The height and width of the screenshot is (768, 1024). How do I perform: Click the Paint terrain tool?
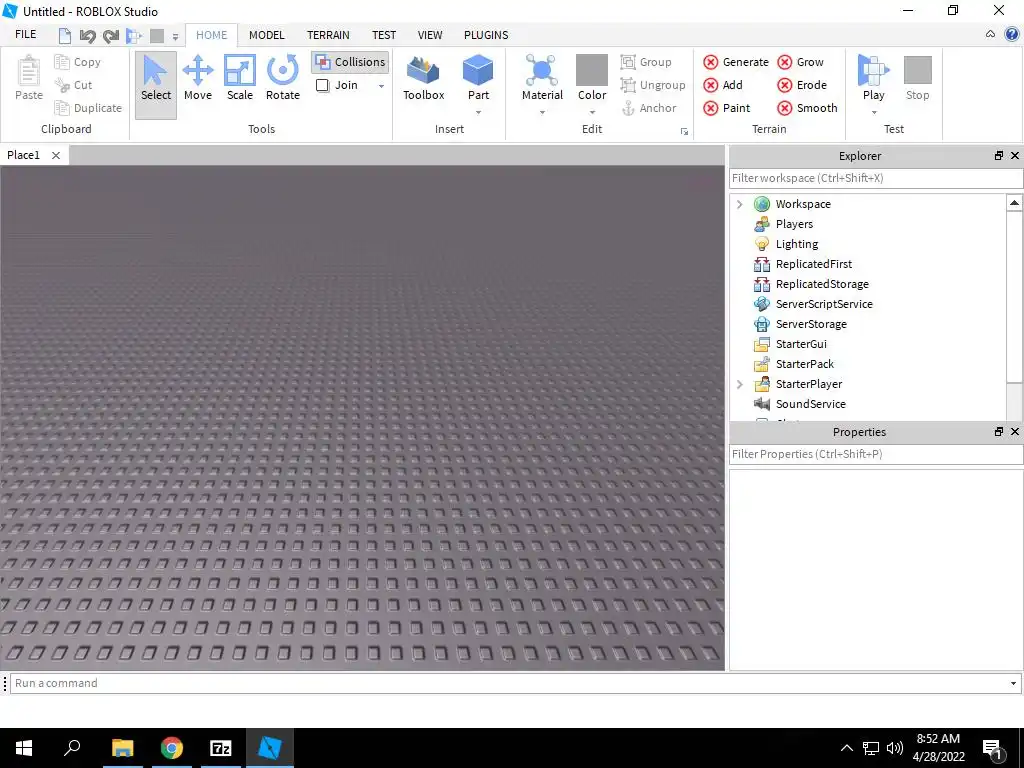[x=727, y=108]
